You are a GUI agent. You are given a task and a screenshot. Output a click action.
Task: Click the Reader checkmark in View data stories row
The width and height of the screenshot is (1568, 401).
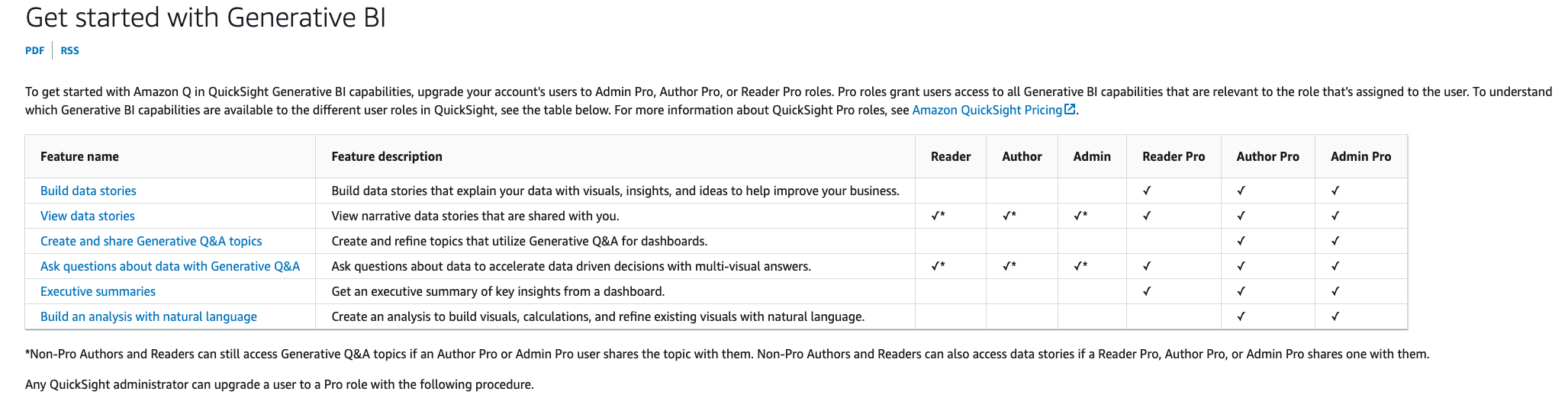[938, 216]
